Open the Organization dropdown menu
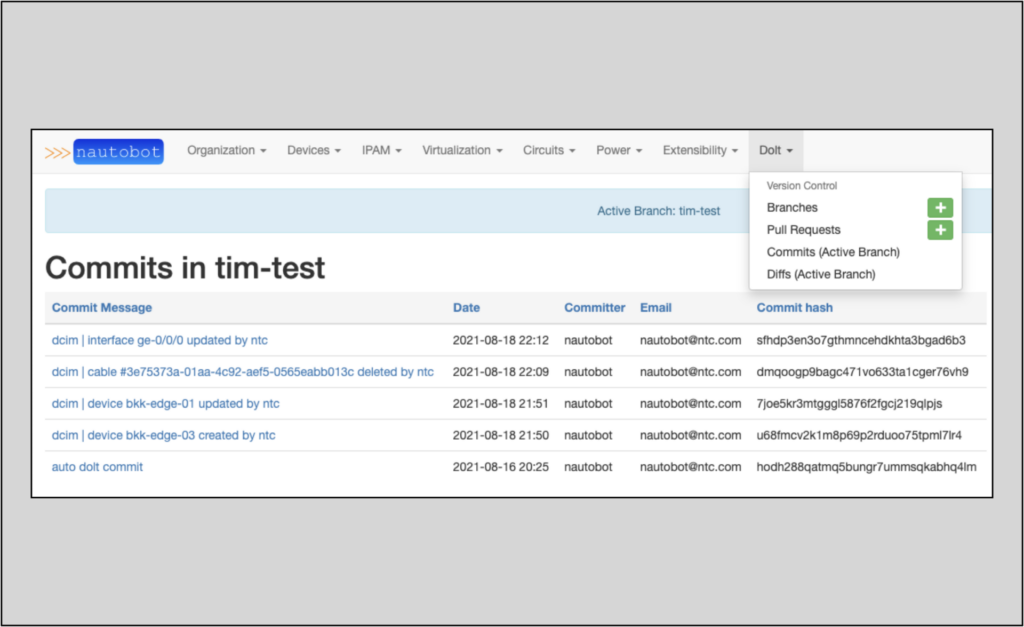1024x627 pixels. (227, 150)
